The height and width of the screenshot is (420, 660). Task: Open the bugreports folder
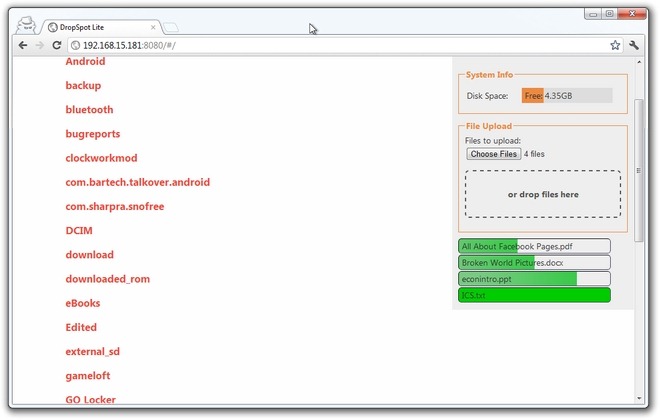pos(93,134)
